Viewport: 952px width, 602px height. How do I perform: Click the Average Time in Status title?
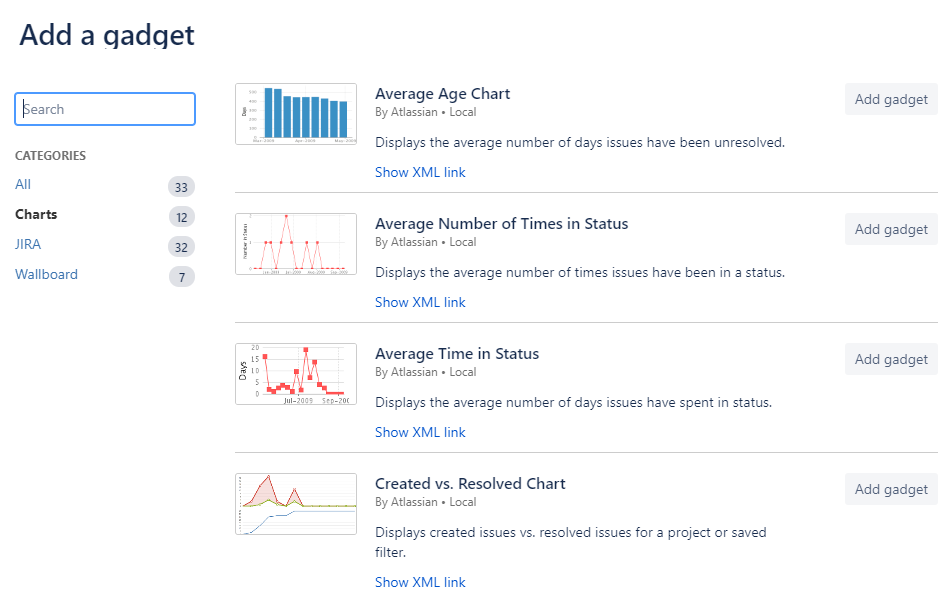pyautogui.click(x=457, y=354)
